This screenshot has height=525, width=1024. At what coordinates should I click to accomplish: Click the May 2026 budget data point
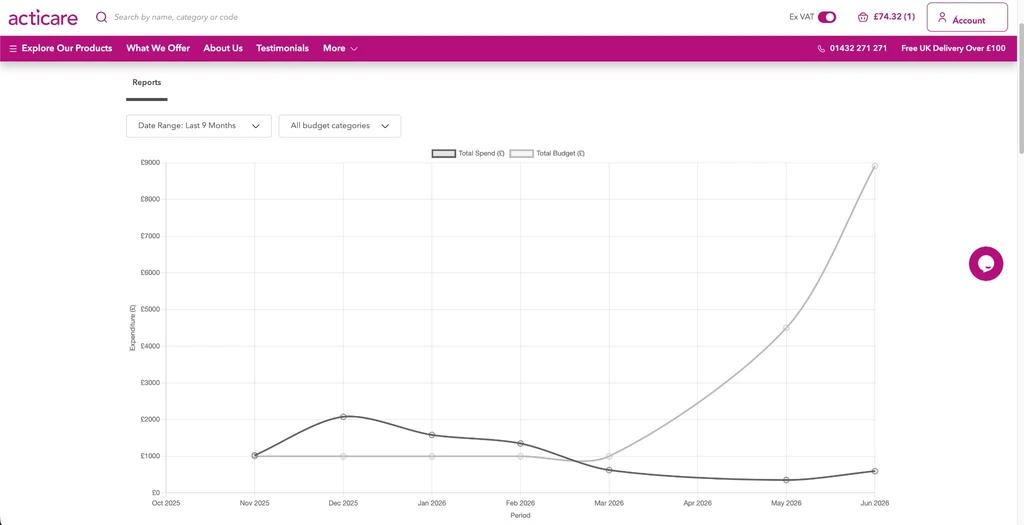pos(786,328)
